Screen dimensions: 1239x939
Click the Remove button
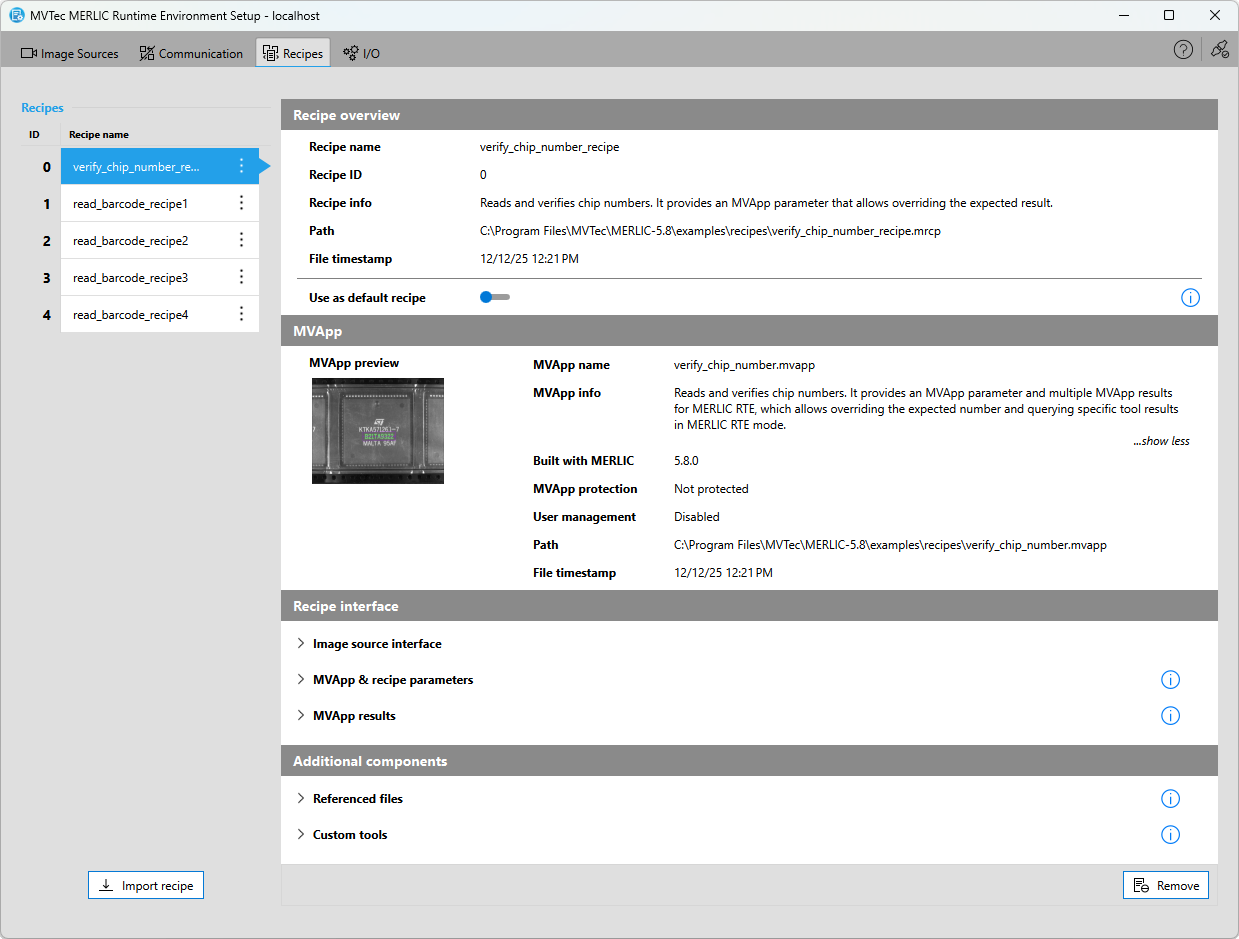tap(1166, 886)
